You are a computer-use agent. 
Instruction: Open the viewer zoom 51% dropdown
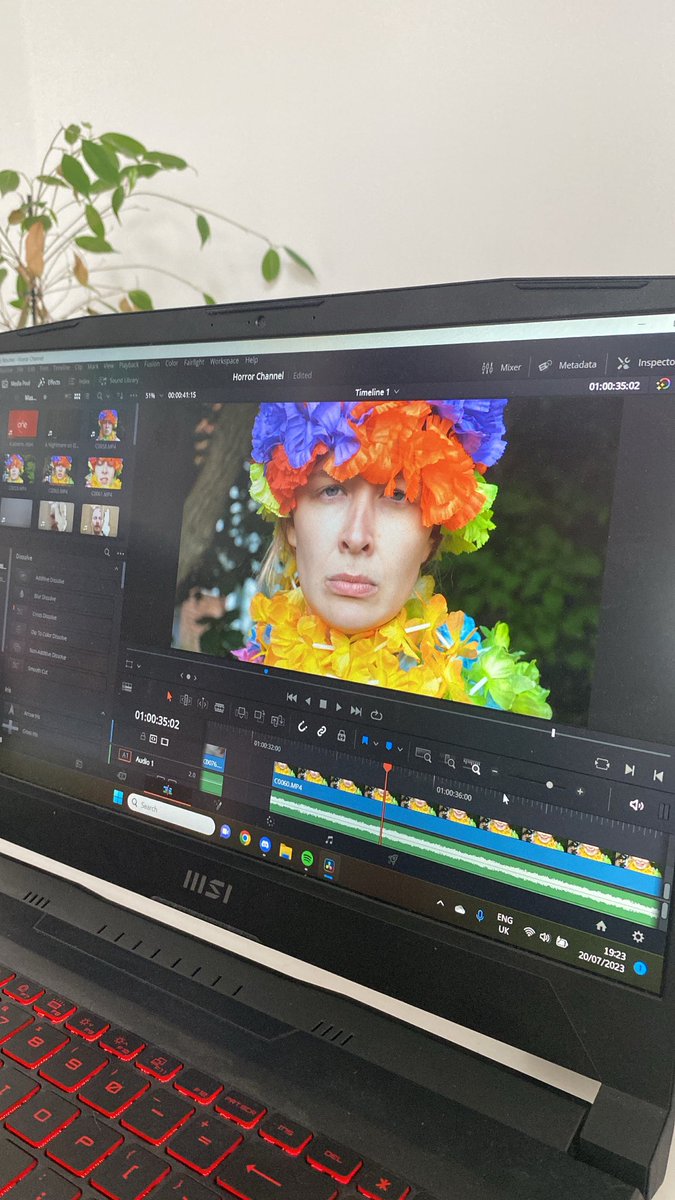pos(155,395)
